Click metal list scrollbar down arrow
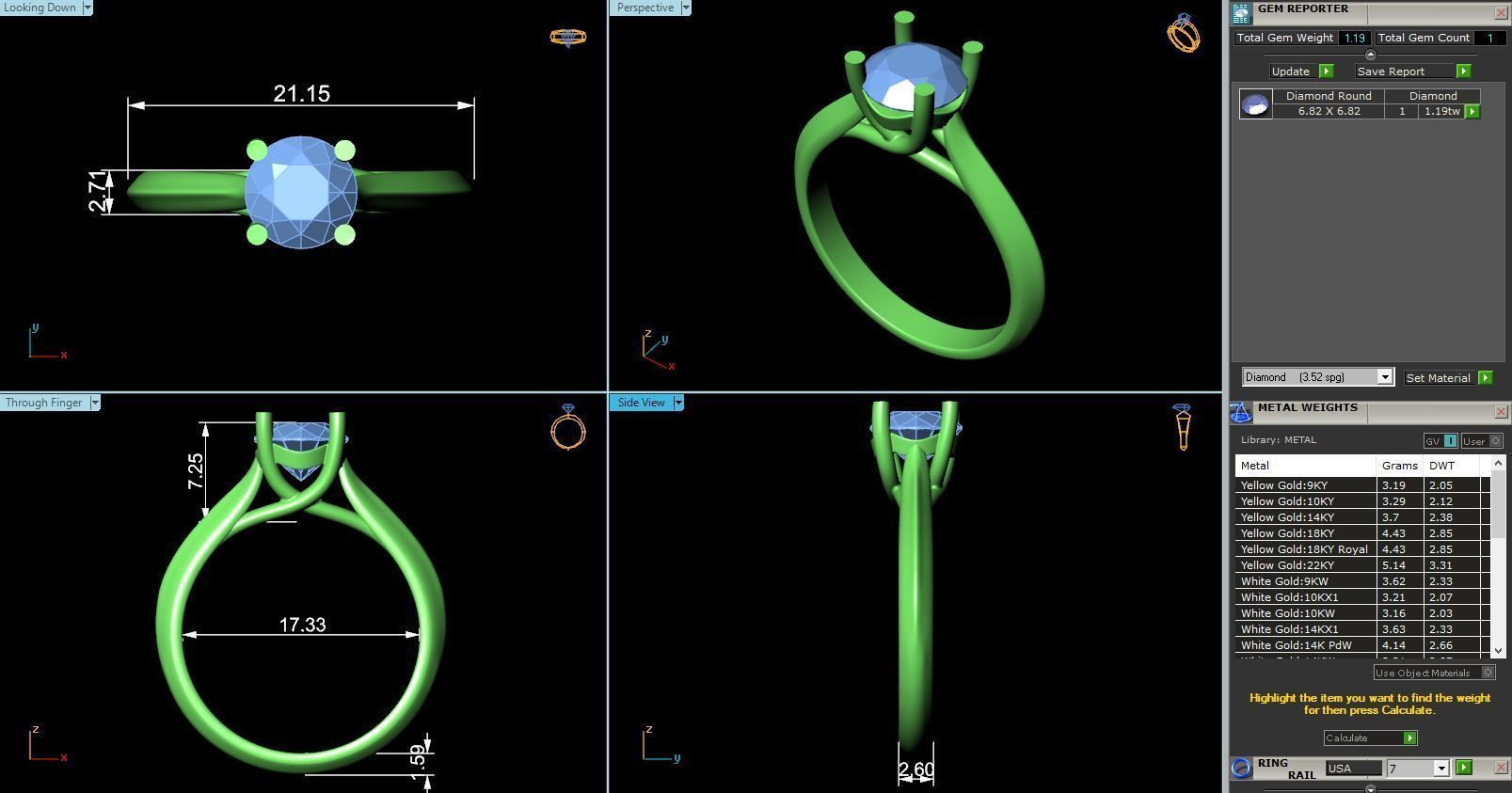The height and width of the screenshot is (793, 1512). click(x=1498, y=650)
